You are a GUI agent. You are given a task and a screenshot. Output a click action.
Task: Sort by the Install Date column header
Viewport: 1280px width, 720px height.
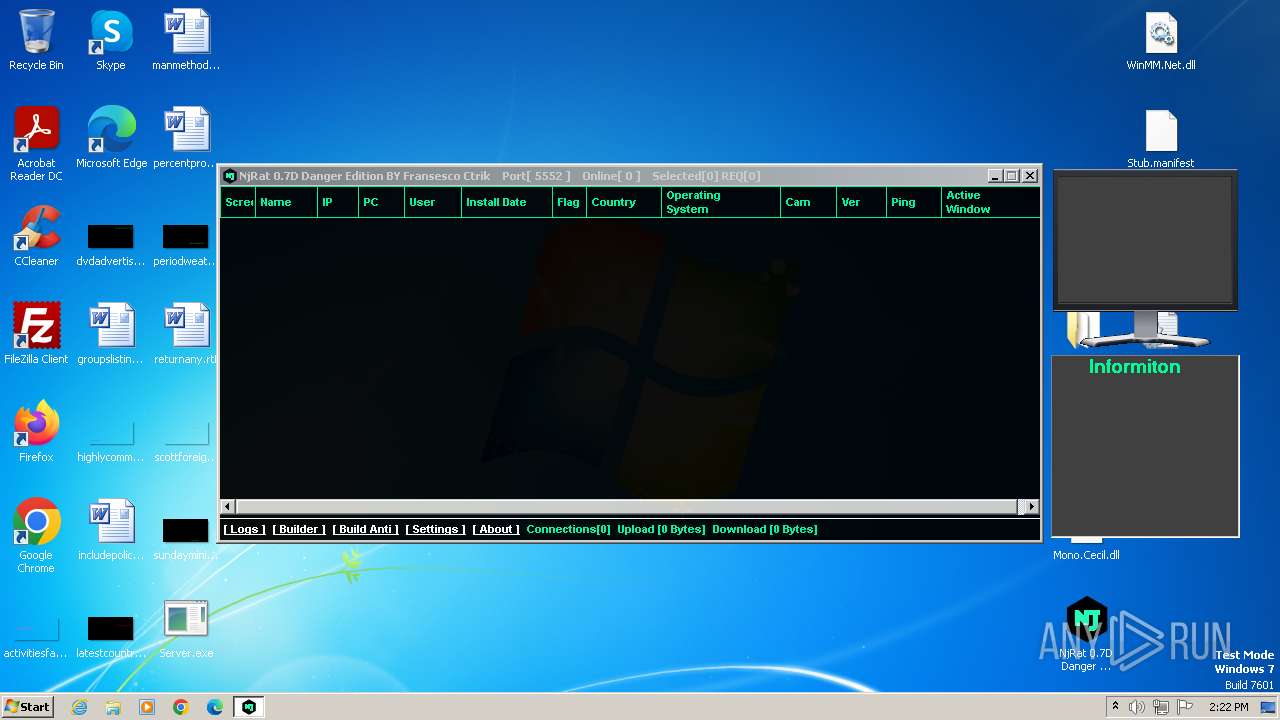[507, 202]
